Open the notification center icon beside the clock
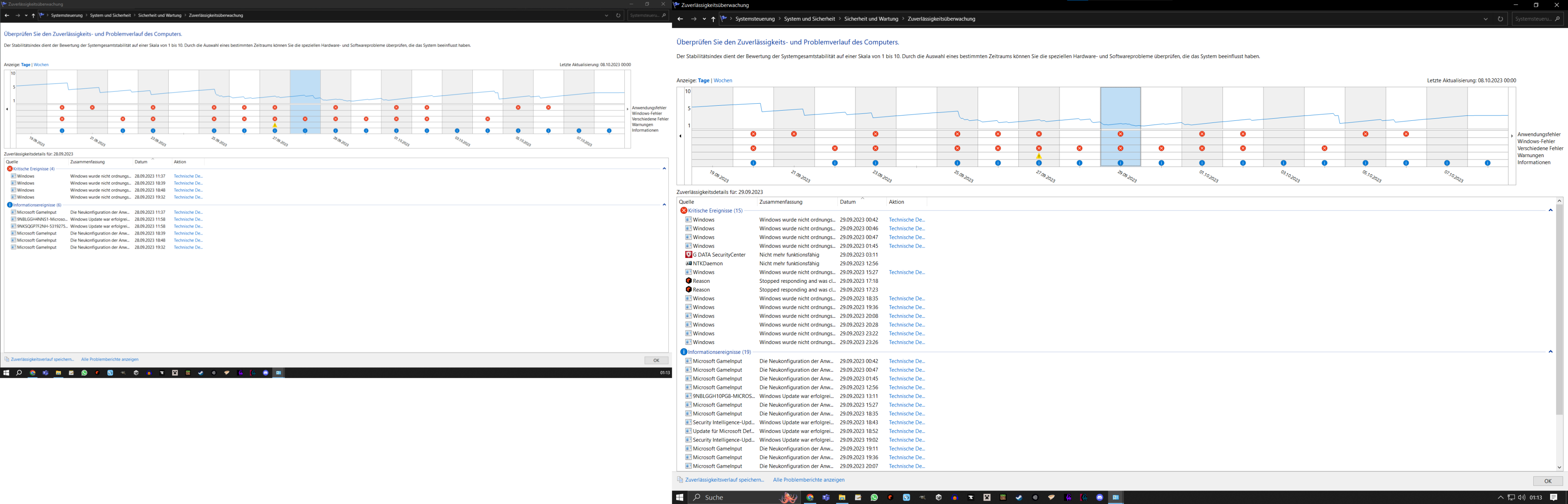This screenshot has height=504, width=1568. pos(1554,497)
